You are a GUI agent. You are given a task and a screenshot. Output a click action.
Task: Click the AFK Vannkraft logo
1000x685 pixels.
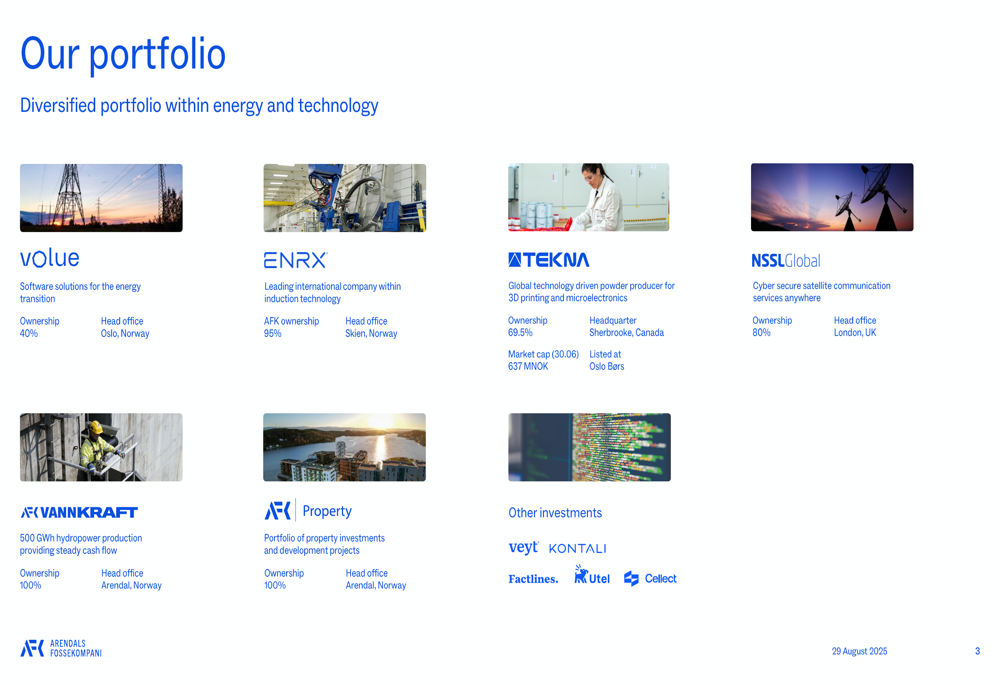[79, 512]
